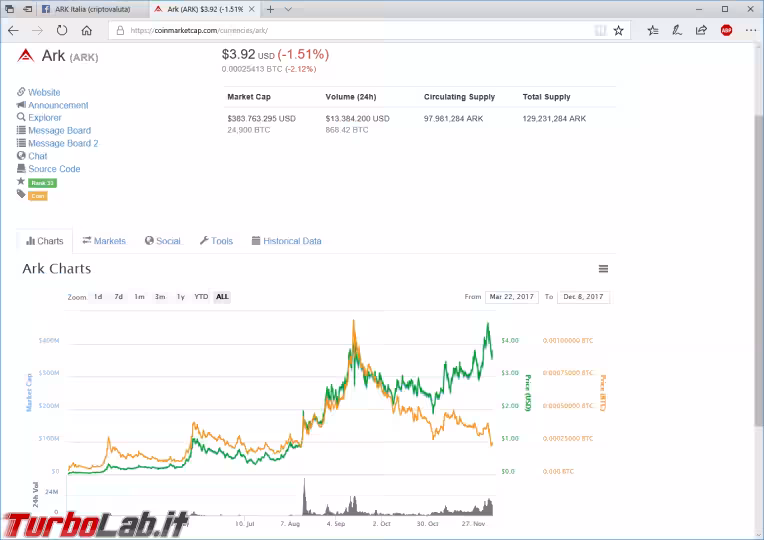Open reading view book icon
The height and width of the screenshot is (540, 764).
pos(600,31)
